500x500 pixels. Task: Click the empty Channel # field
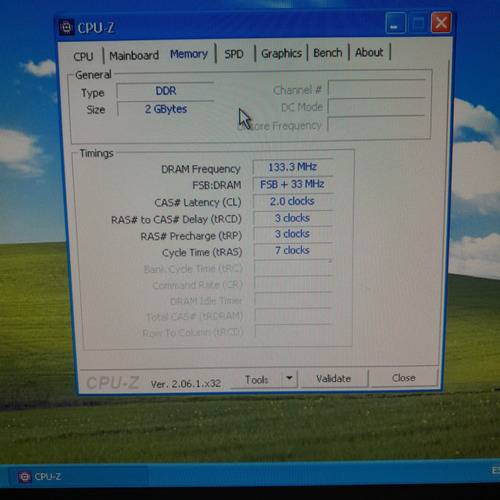point(376,88)
